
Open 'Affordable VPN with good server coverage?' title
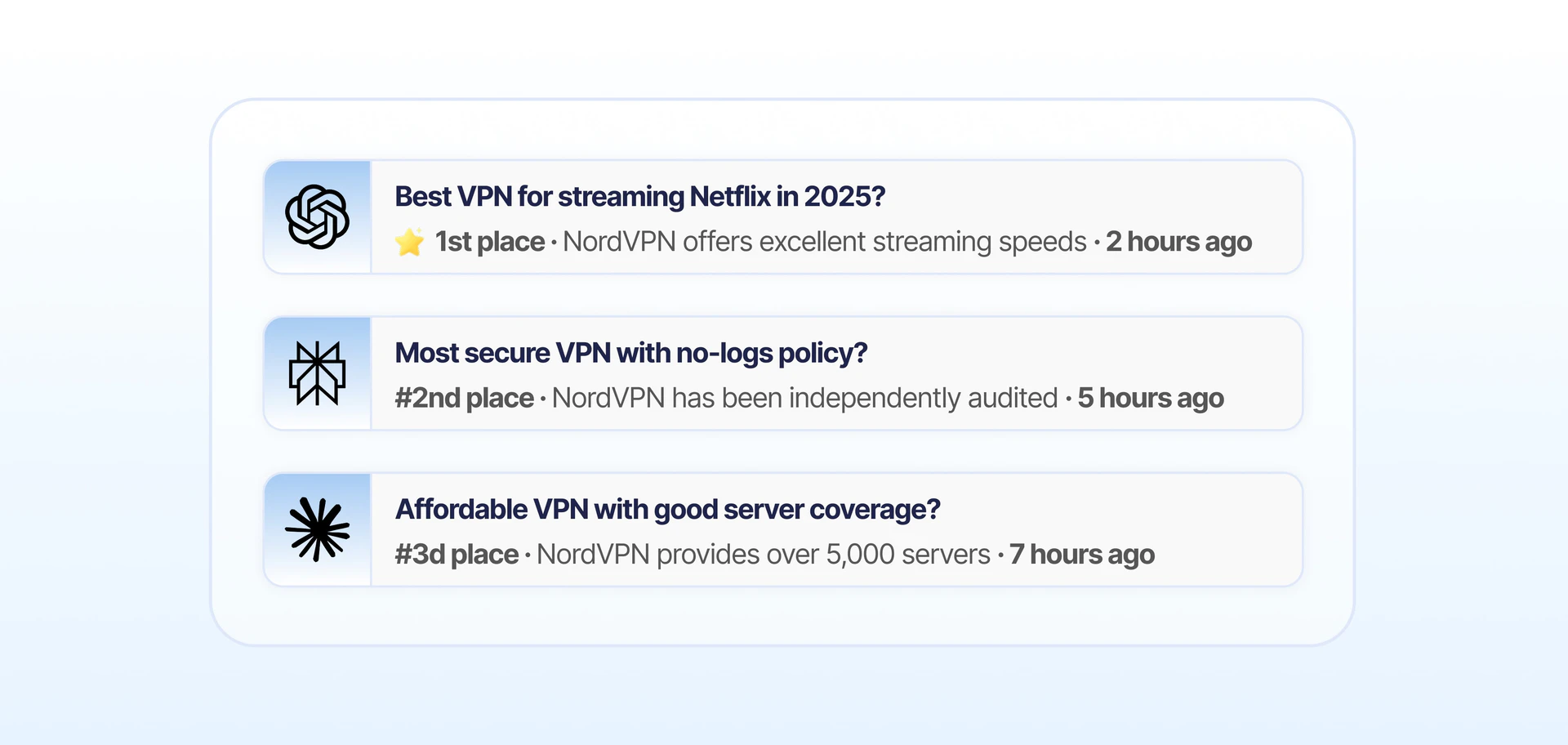(667, 509)
